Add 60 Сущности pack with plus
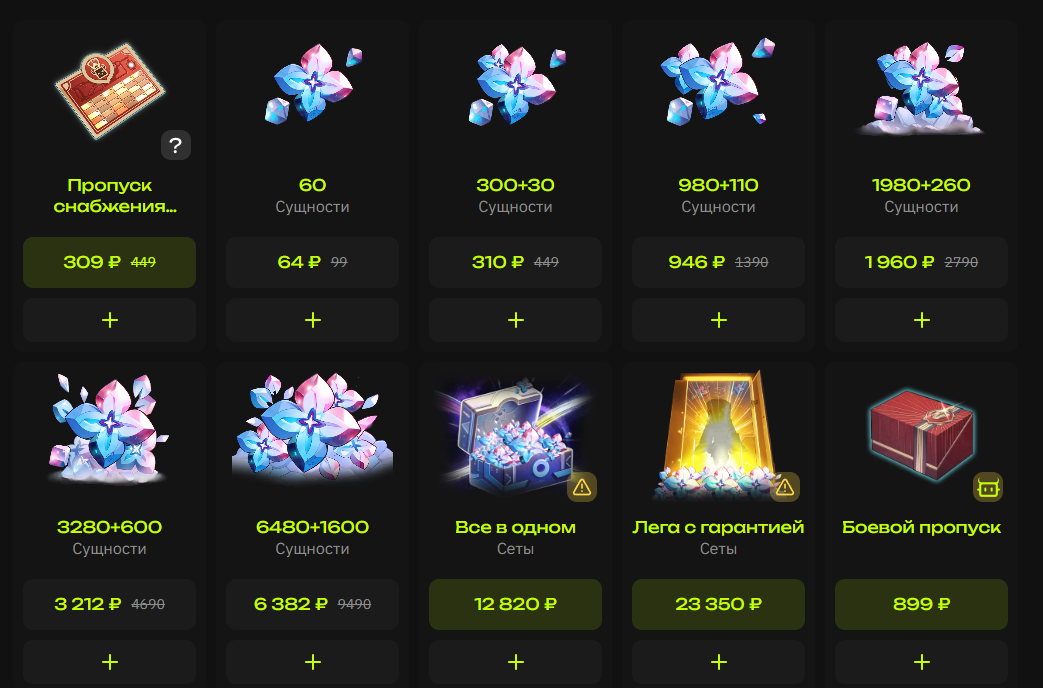 click(x=312, y=320)
